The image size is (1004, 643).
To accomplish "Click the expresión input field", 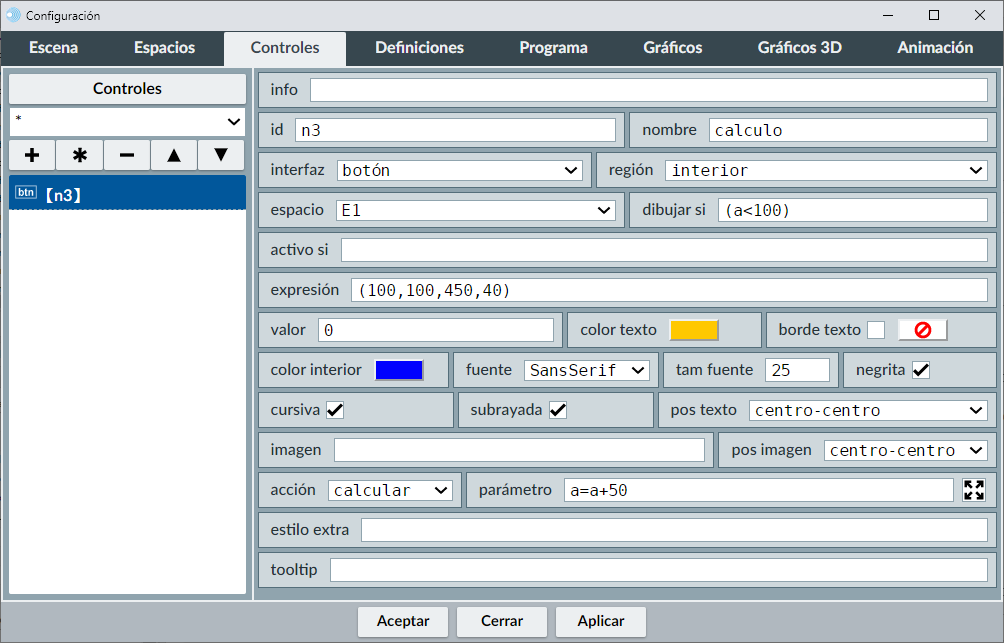I will [x=668, y=290].
